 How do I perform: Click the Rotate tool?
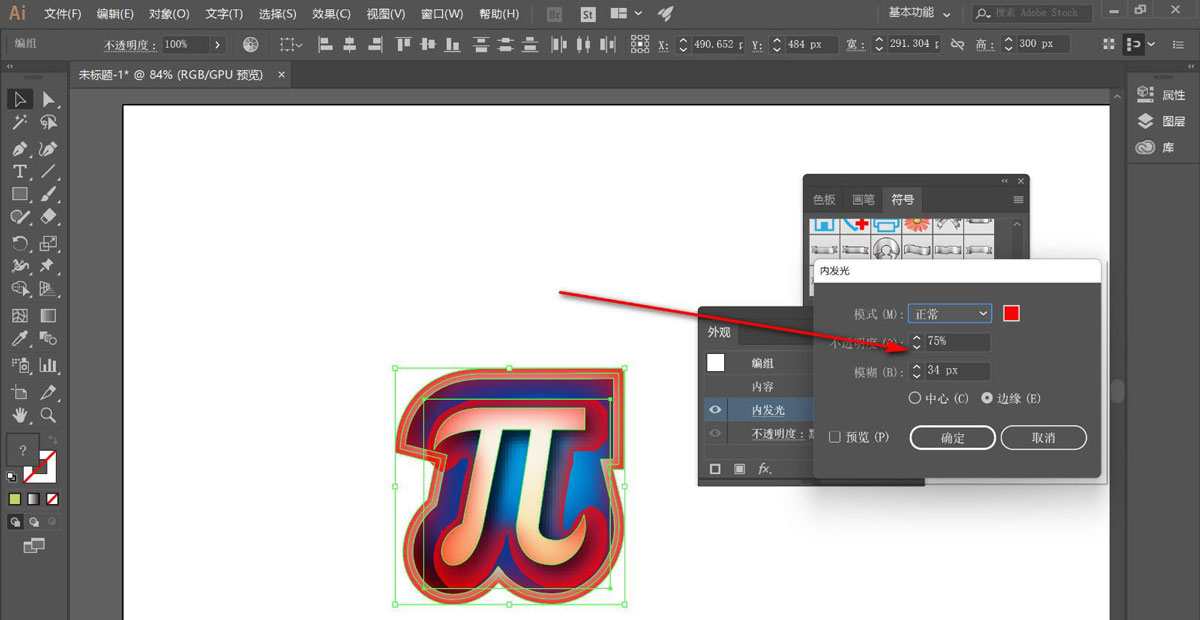(x=19, y=243)
